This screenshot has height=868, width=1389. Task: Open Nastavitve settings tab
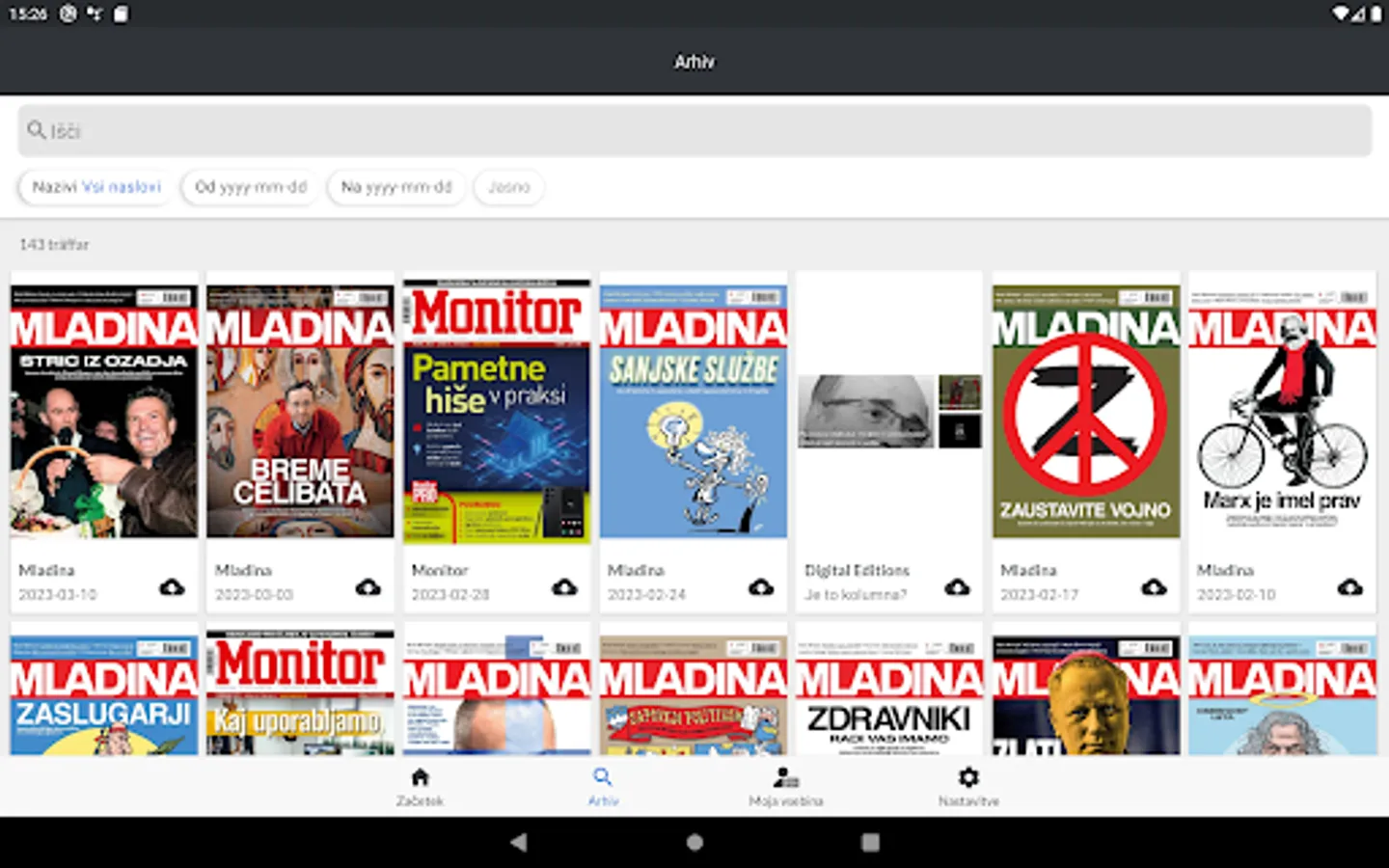tap(968, 787)
